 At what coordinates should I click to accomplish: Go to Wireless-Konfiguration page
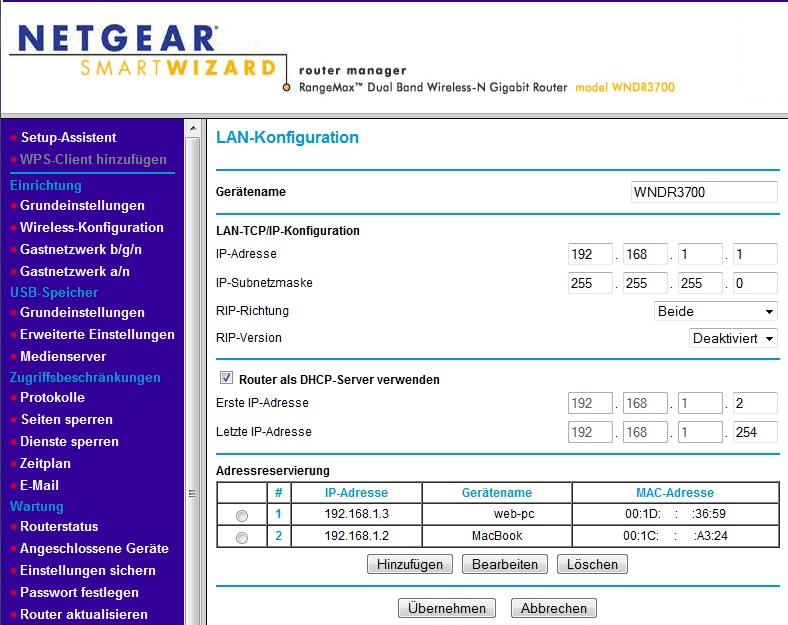pos(91,228)
